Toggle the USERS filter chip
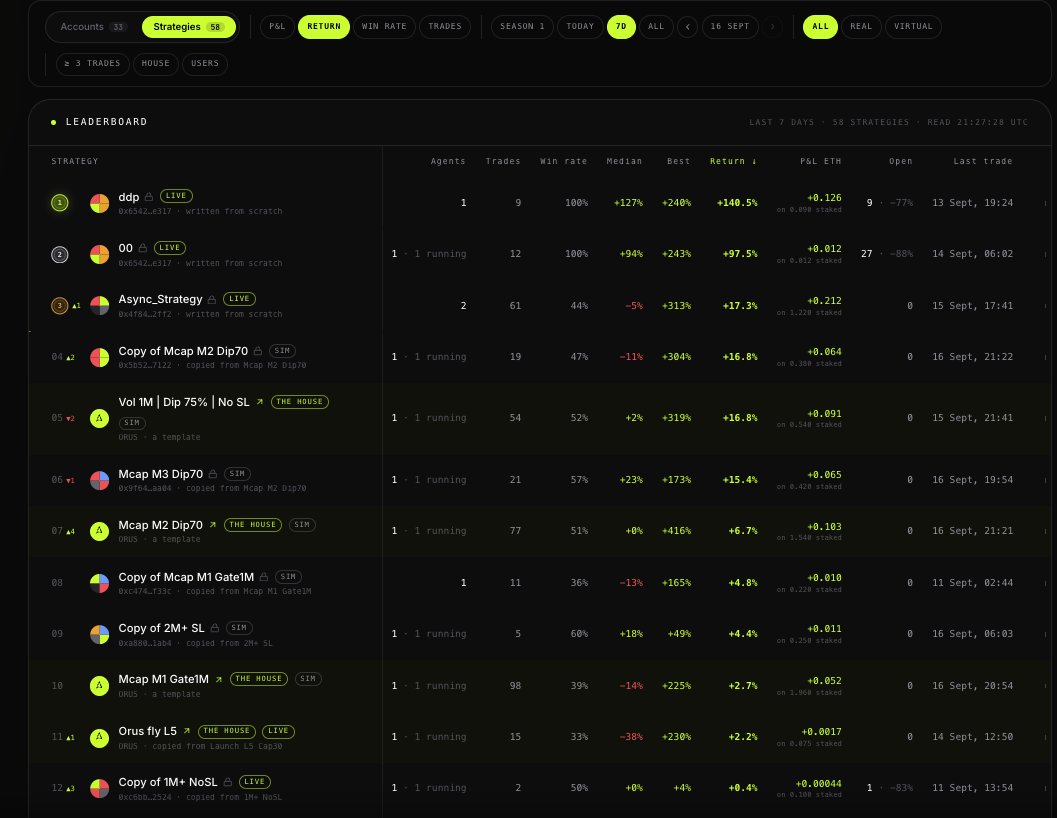1057x818 pixels. [205, 63]
